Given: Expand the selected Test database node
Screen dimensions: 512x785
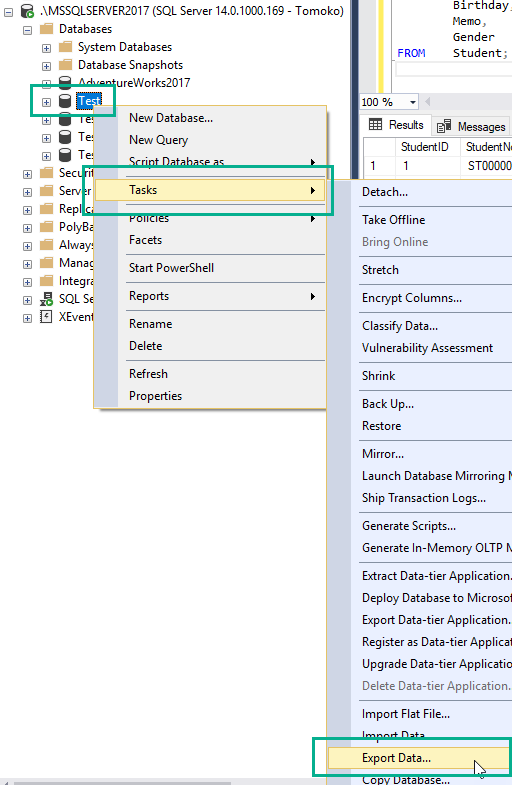Looking at the screenshot, I should [47, 102].
